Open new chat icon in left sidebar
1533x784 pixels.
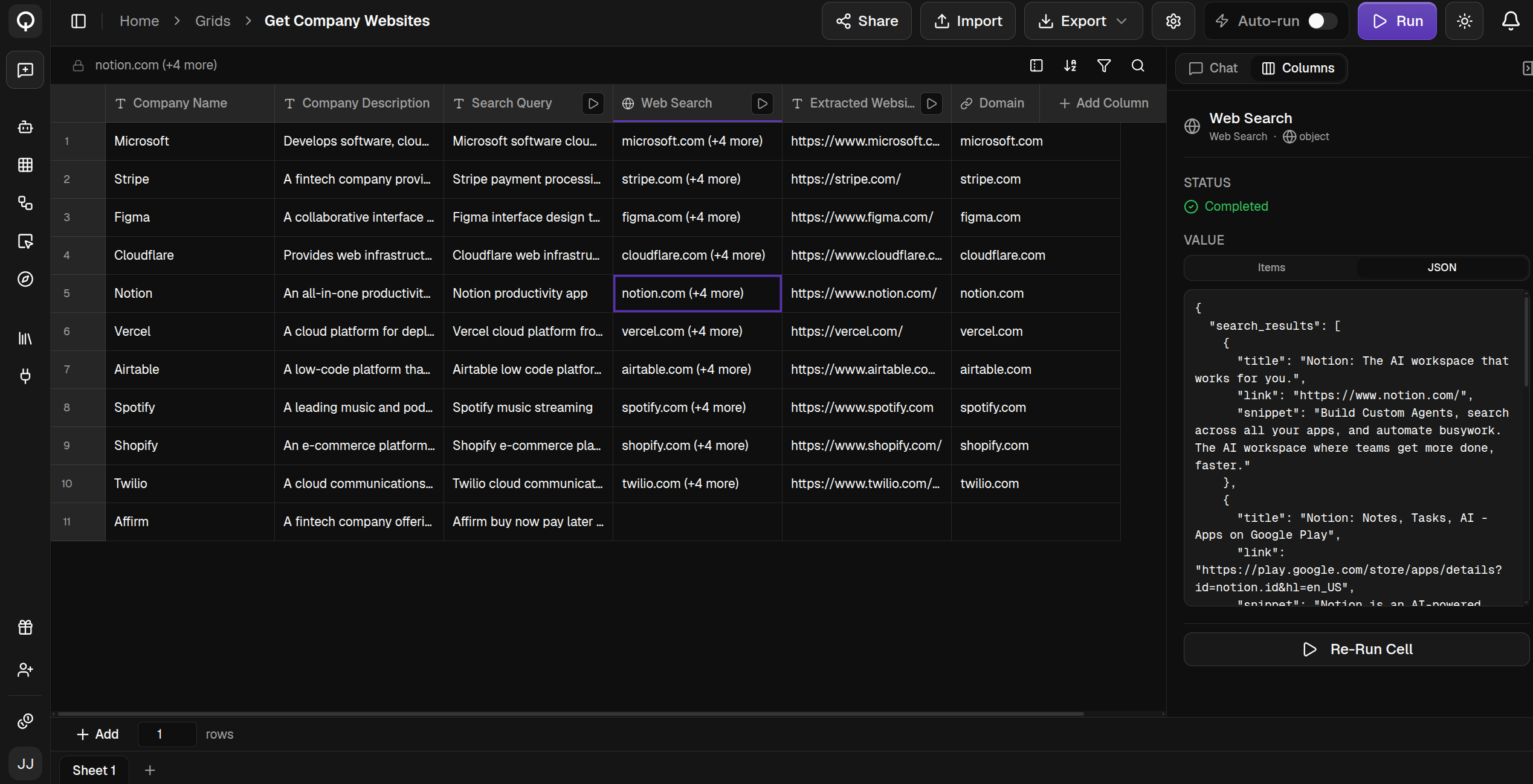(25, 70)
